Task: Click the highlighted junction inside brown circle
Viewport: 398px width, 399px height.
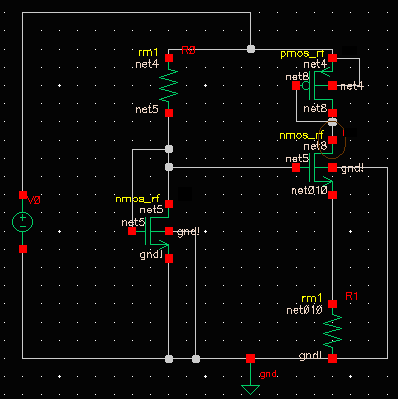Action: point(332,122)
